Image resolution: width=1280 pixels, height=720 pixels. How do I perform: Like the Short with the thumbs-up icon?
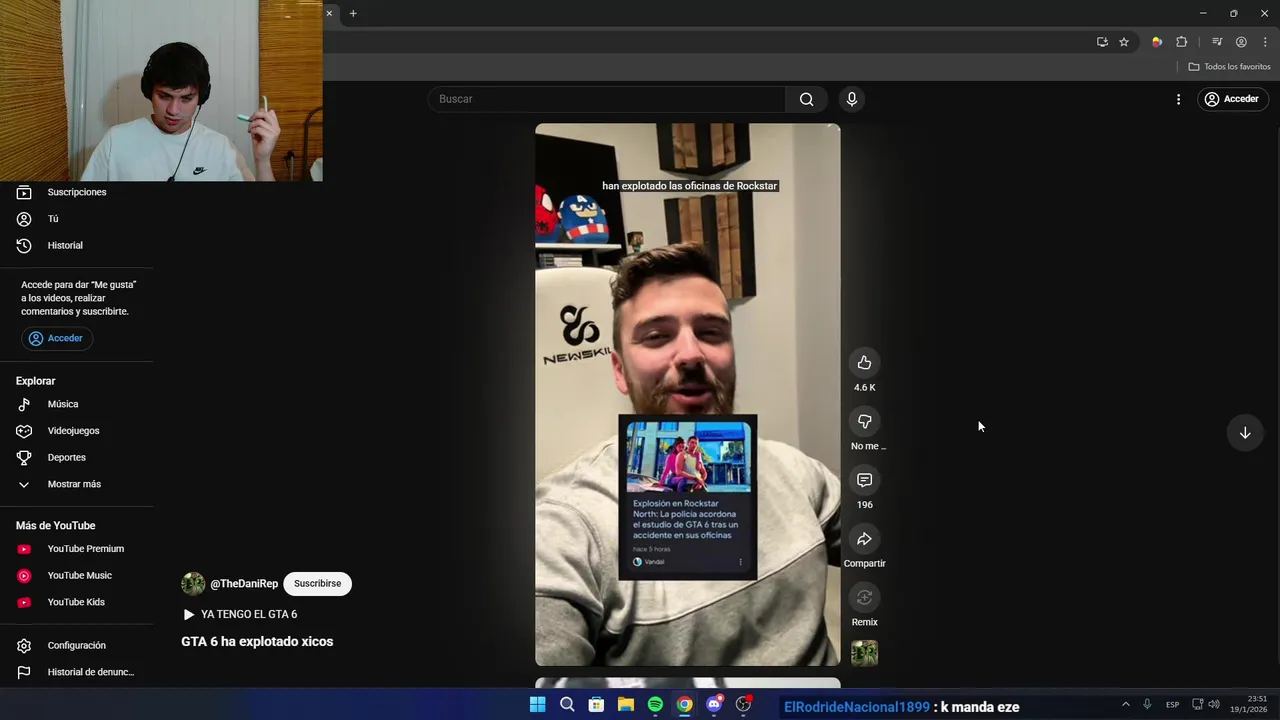pos(864,363)
